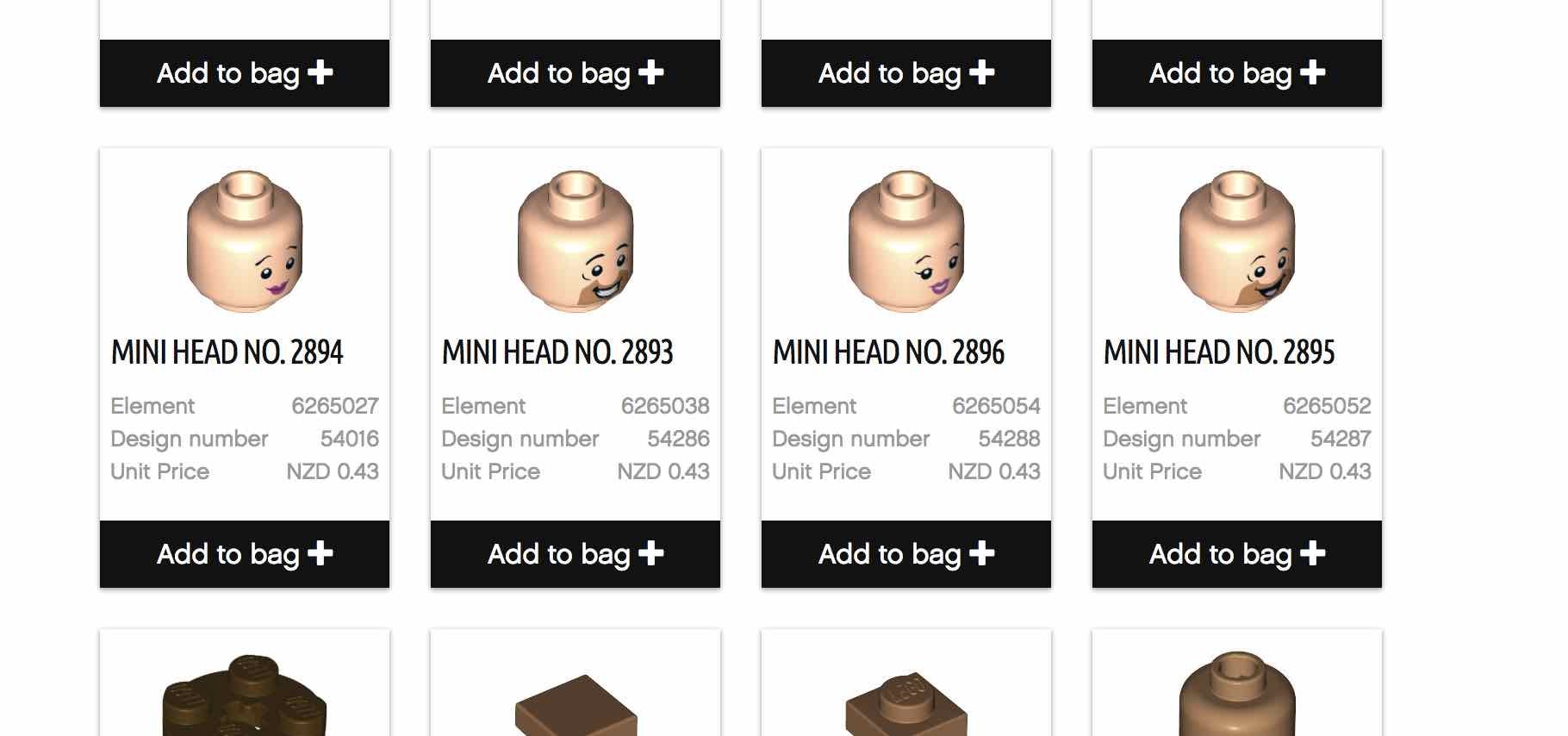Open the MINI HEAD NO. 2896 title
Viewport: 1568px width, 736px height.
coord(888,352)
